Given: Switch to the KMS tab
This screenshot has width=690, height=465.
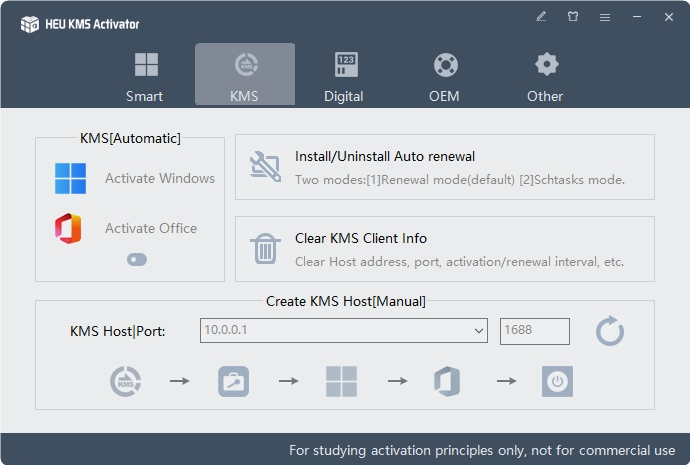Looking at the screenshot, I should pos(245,75).
